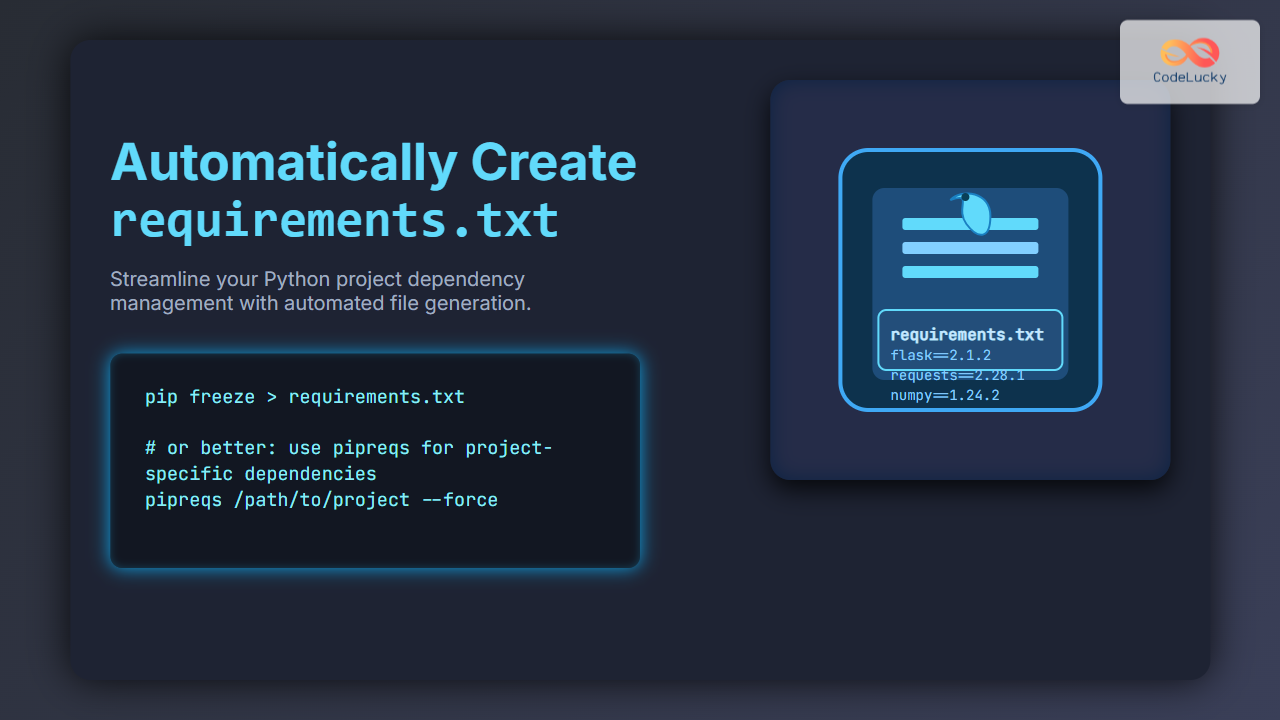
Task: Select the requests==2.28.1 dependency entry
Action: 957,375
